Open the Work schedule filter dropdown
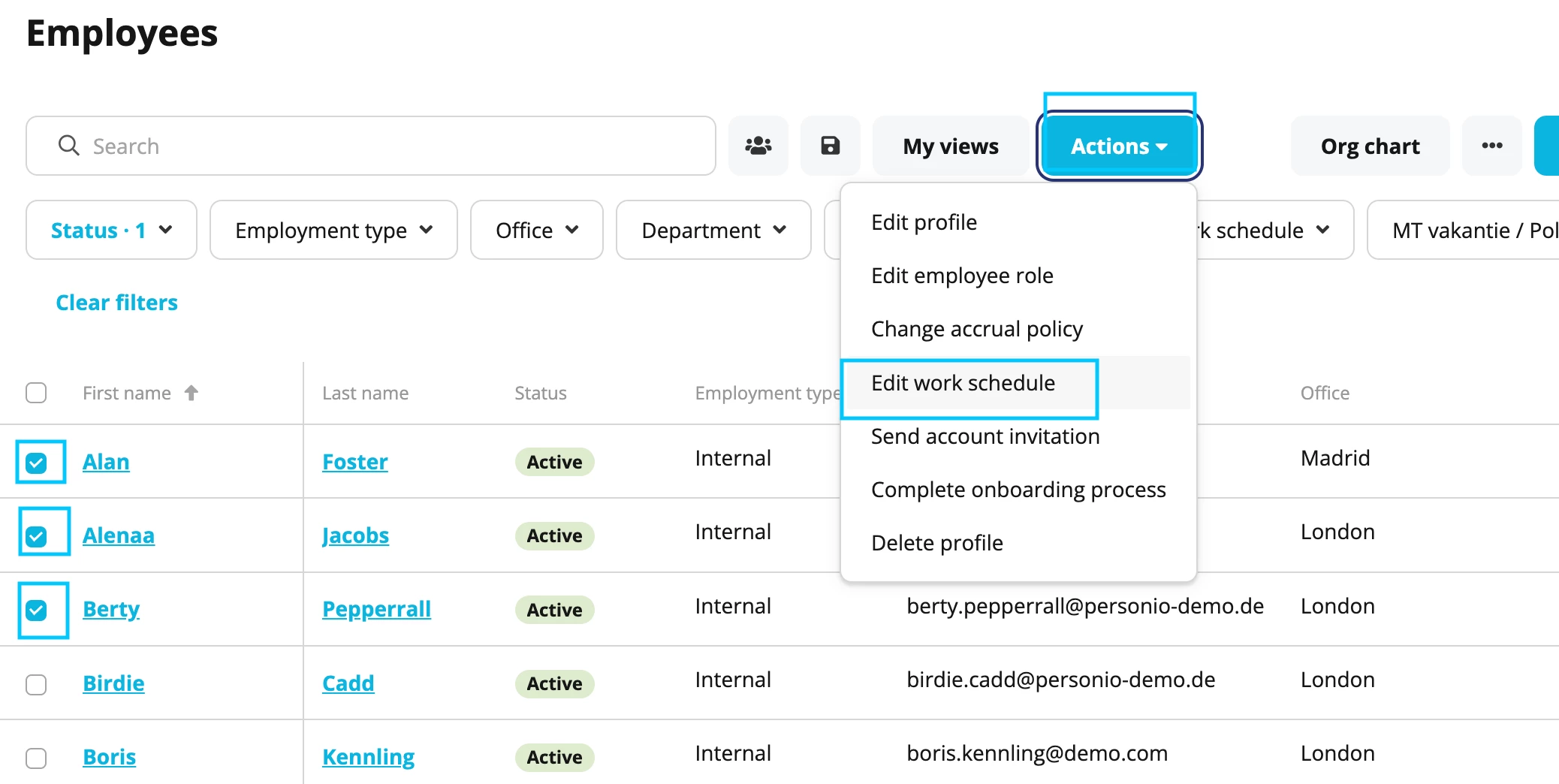The height and width of the screenshot is (784, 1559). tap(1274, 230)
